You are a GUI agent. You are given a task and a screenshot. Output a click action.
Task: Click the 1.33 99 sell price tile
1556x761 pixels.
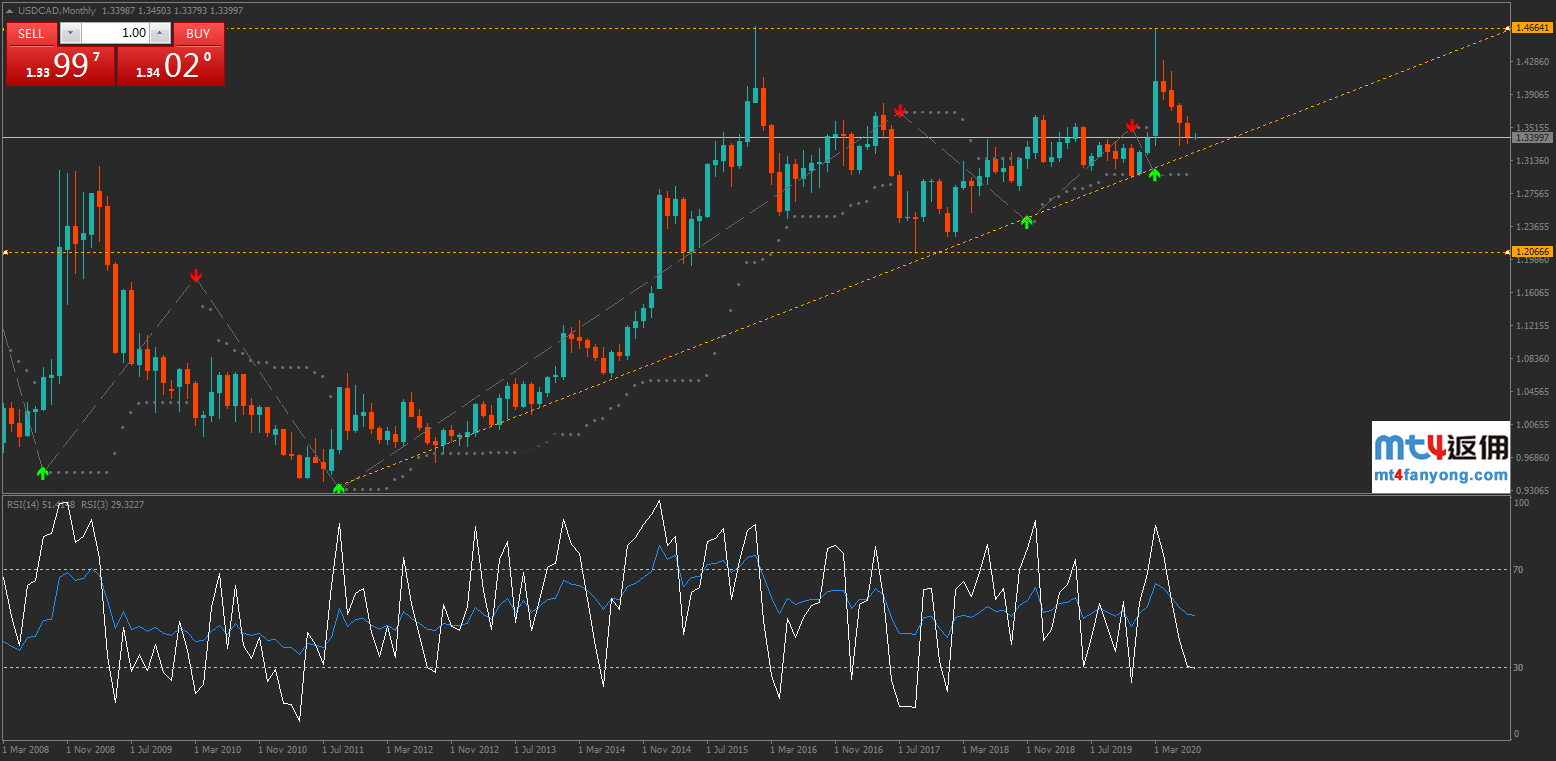point(60,66)
